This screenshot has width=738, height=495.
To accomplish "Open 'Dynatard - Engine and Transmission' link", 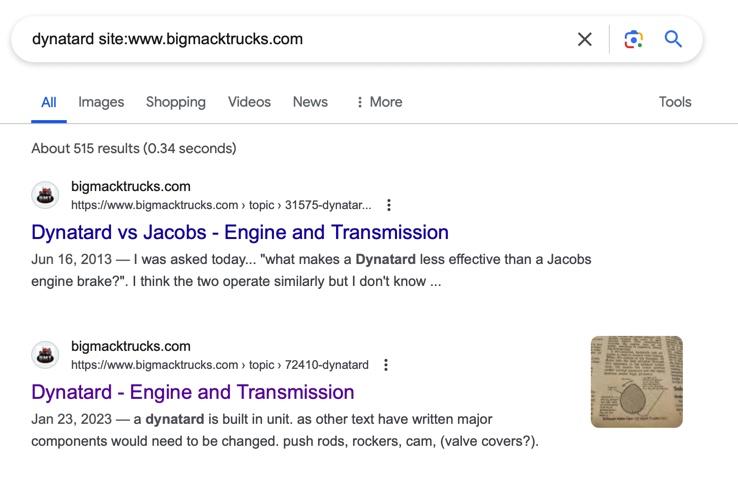I will click(x=193, y=392).
